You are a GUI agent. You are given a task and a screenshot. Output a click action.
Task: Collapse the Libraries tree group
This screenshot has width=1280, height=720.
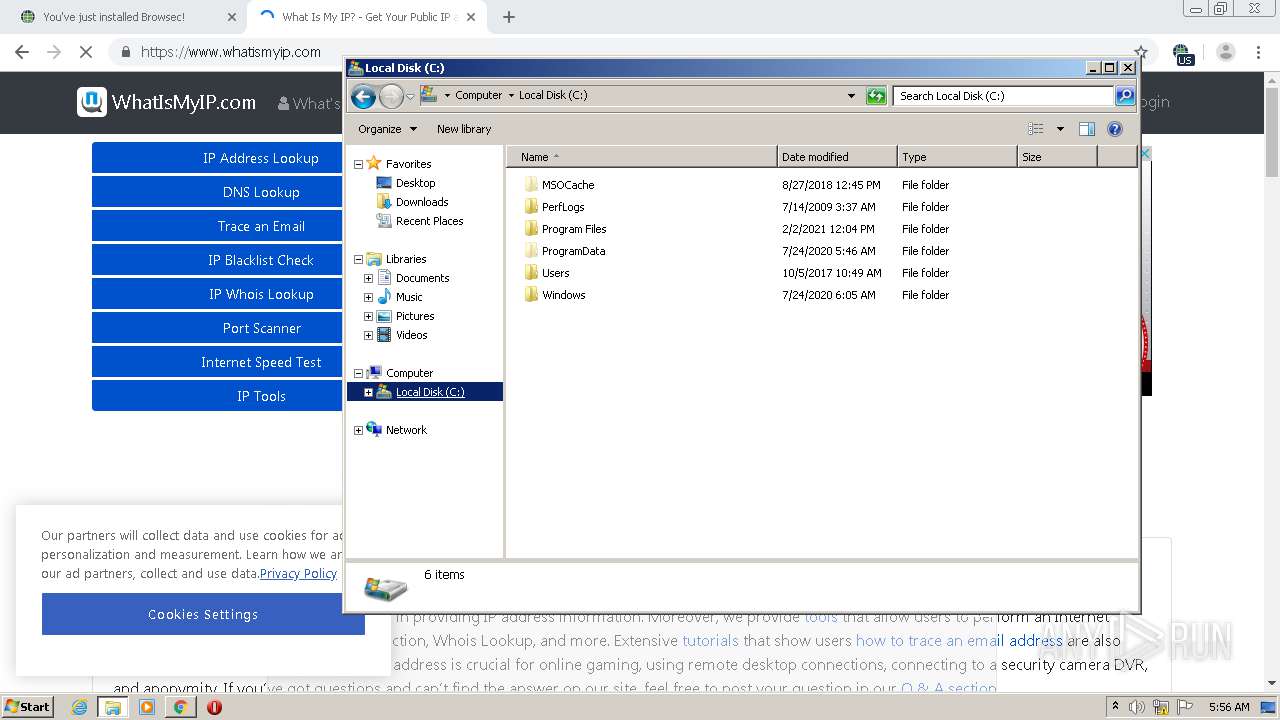click(358, 259)
